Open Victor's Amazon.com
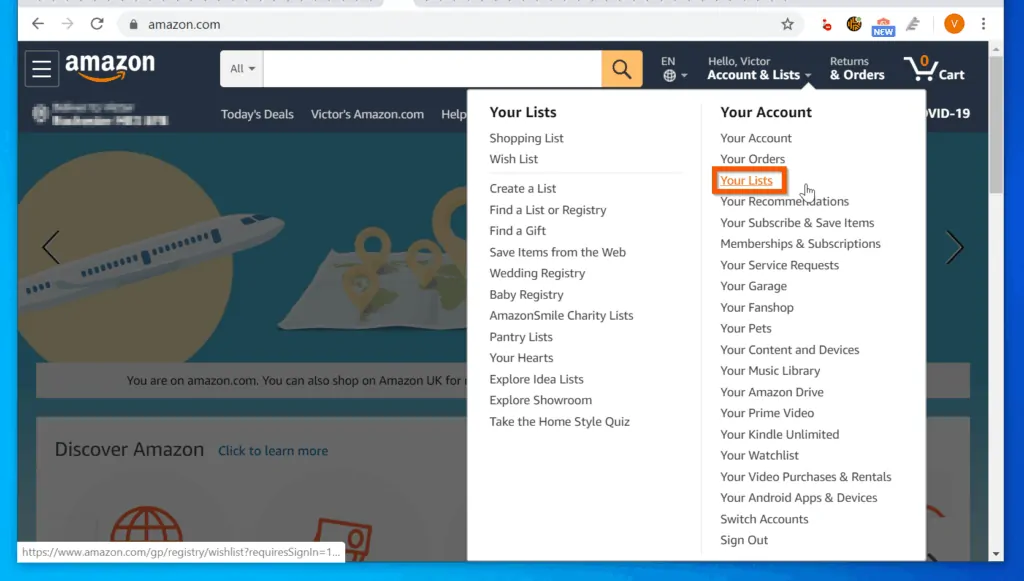The image size is (1024, 581). pos(367,114)
